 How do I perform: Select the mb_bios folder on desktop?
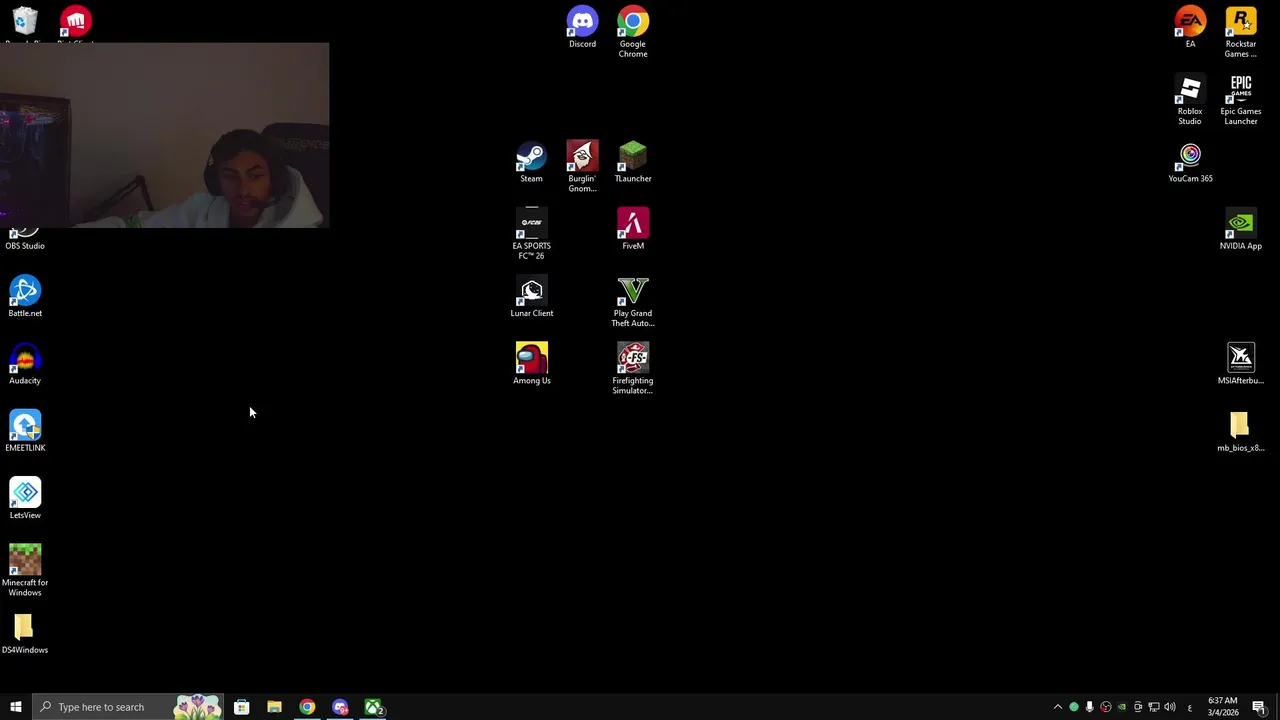(x=1240, y=431)
